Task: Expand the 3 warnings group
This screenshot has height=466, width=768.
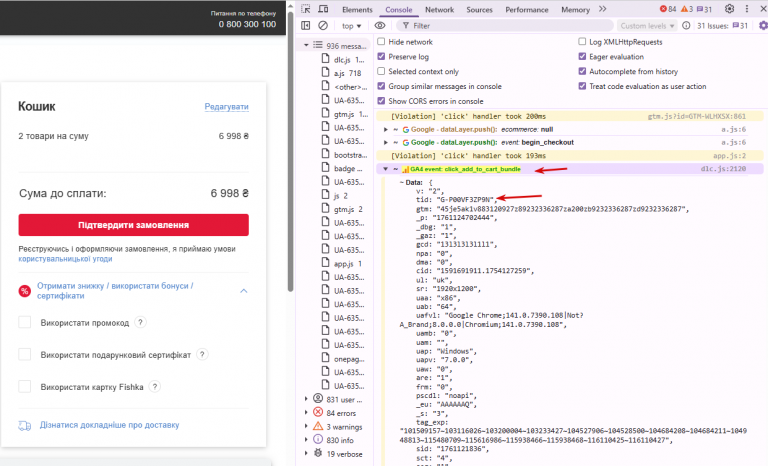Action: tap(306, 426)
